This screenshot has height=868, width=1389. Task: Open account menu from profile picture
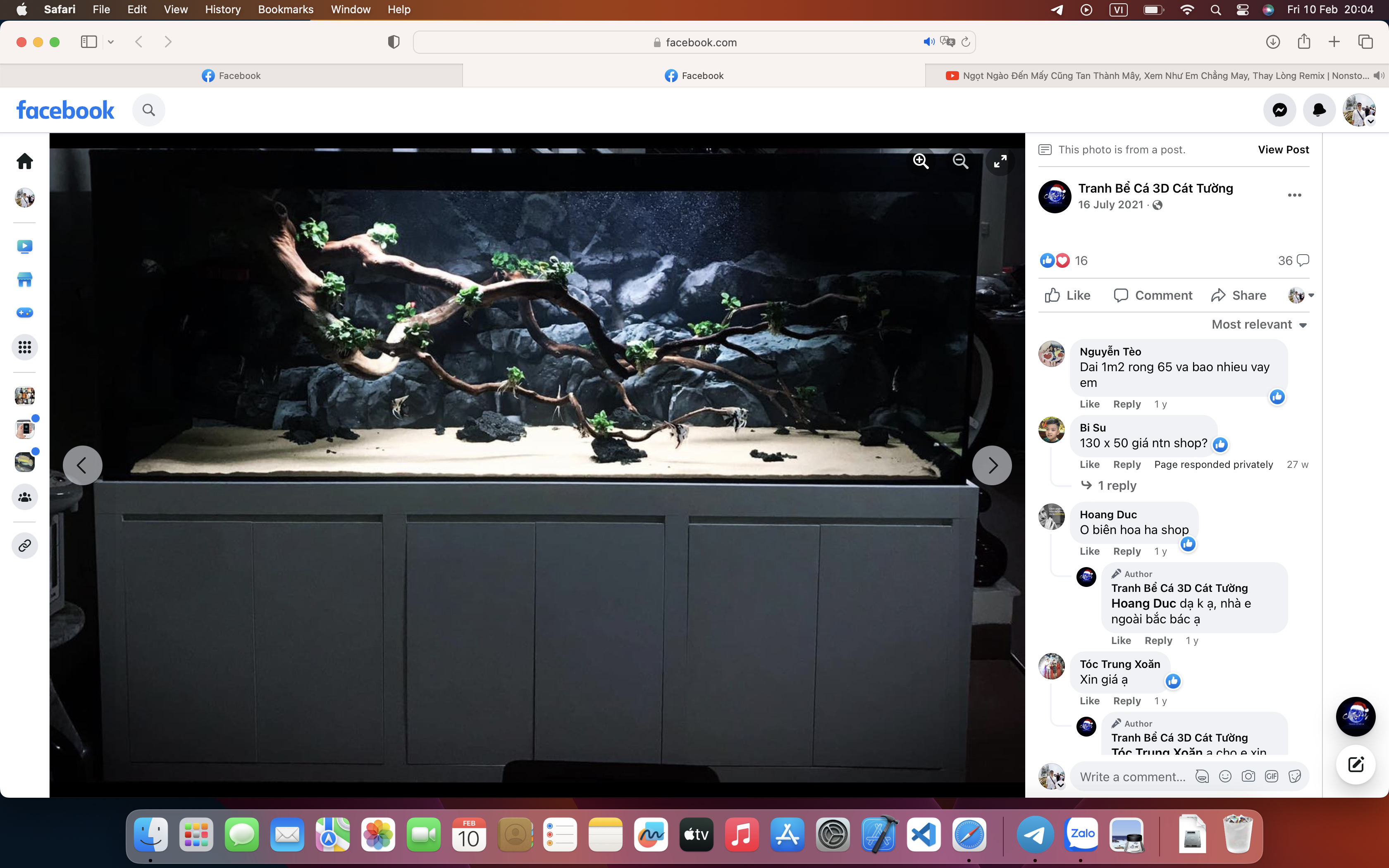click(x=1358, y=110)
